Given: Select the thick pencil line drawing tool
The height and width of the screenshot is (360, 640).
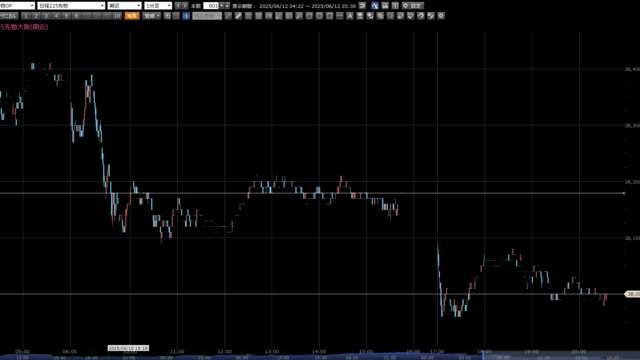Looking at the screenshot, I should click(238, 16).
